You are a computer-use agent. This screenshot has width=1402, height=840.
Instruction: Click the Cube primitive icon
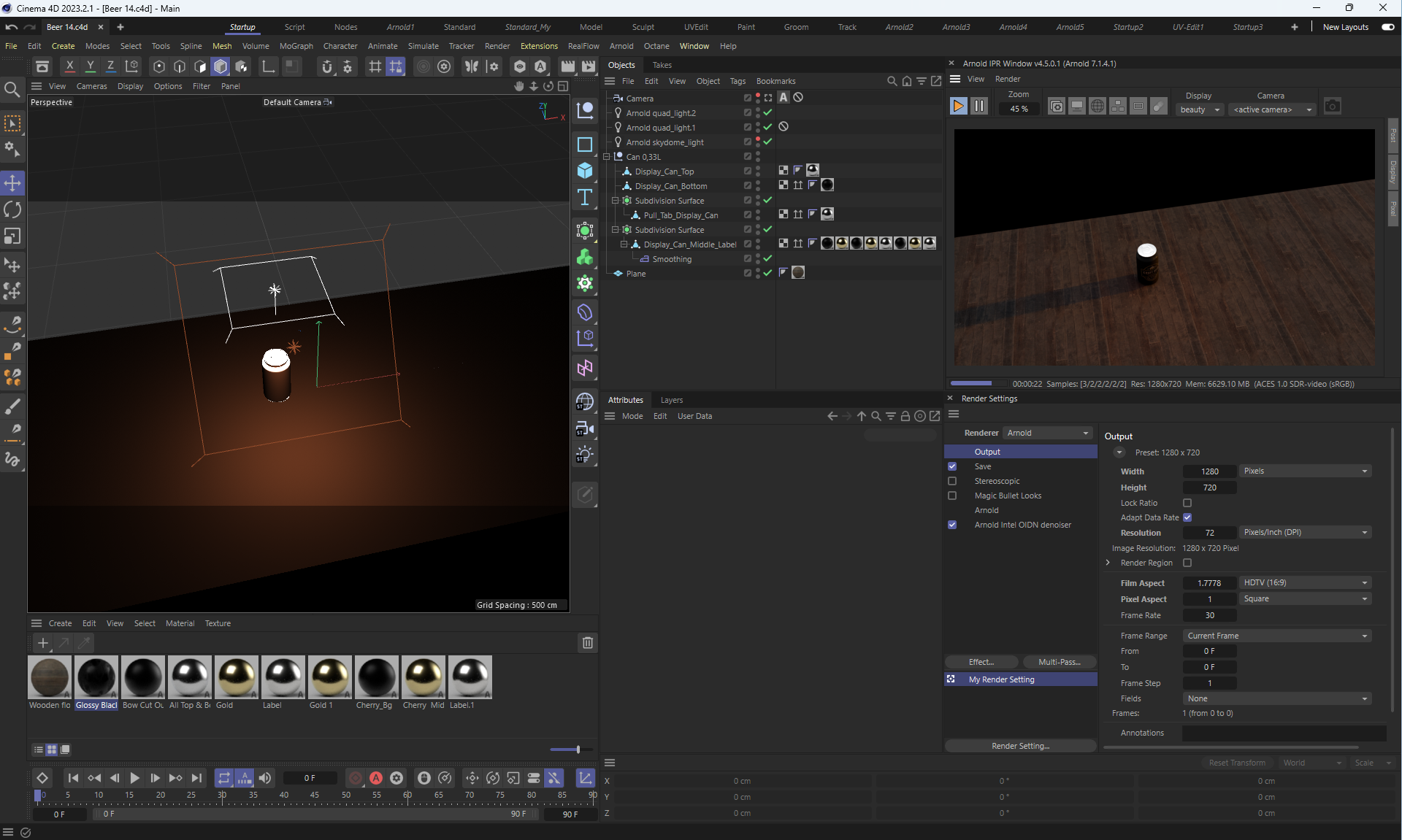[585, 171]
